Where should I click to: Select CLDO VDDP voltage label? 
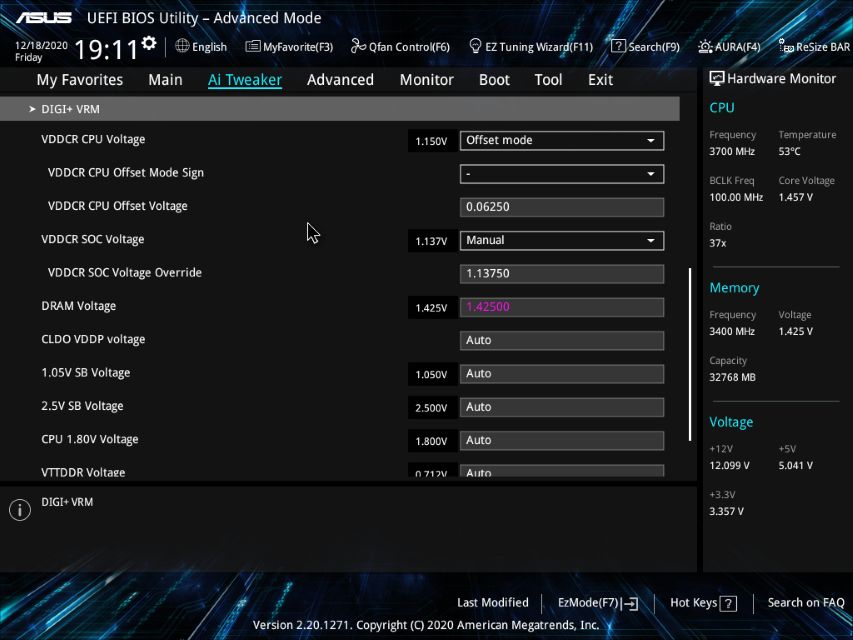(93, 340)
